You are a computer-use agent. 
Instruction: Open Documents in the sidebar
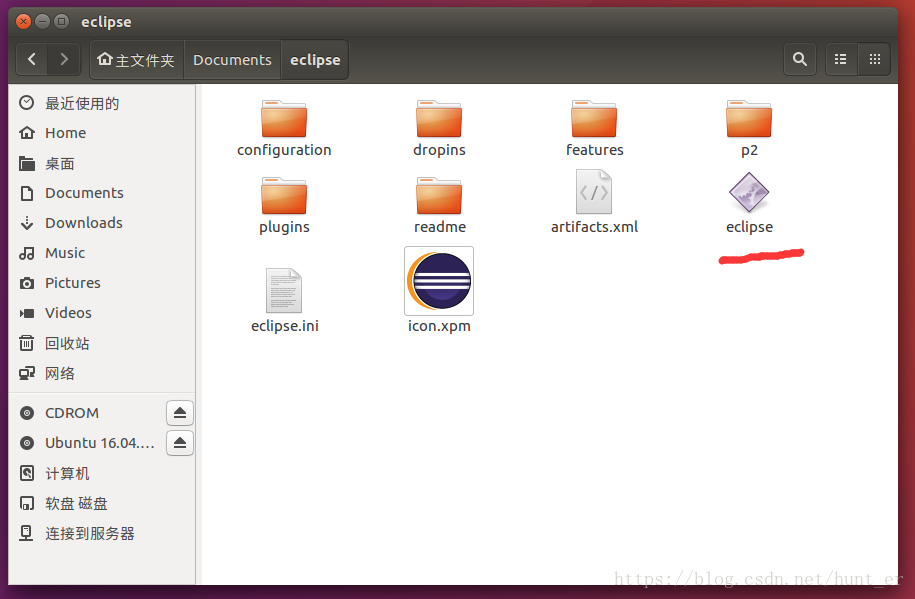tap(102, 193)
